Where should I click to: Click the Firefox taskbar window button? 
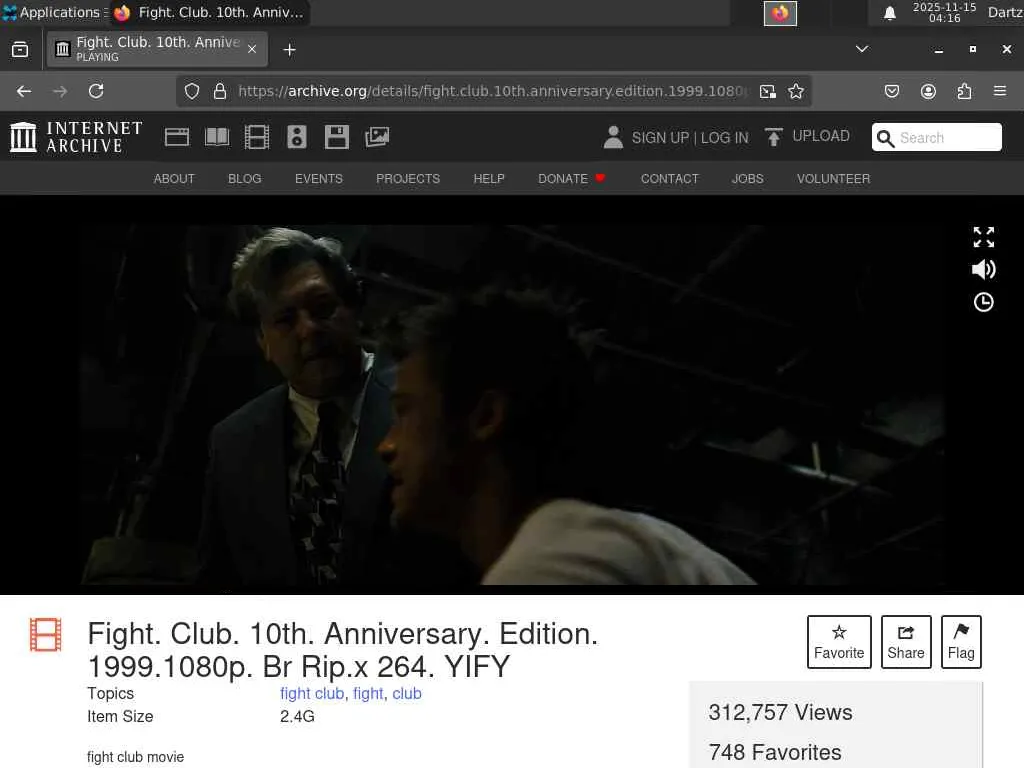tap(210, 12)
